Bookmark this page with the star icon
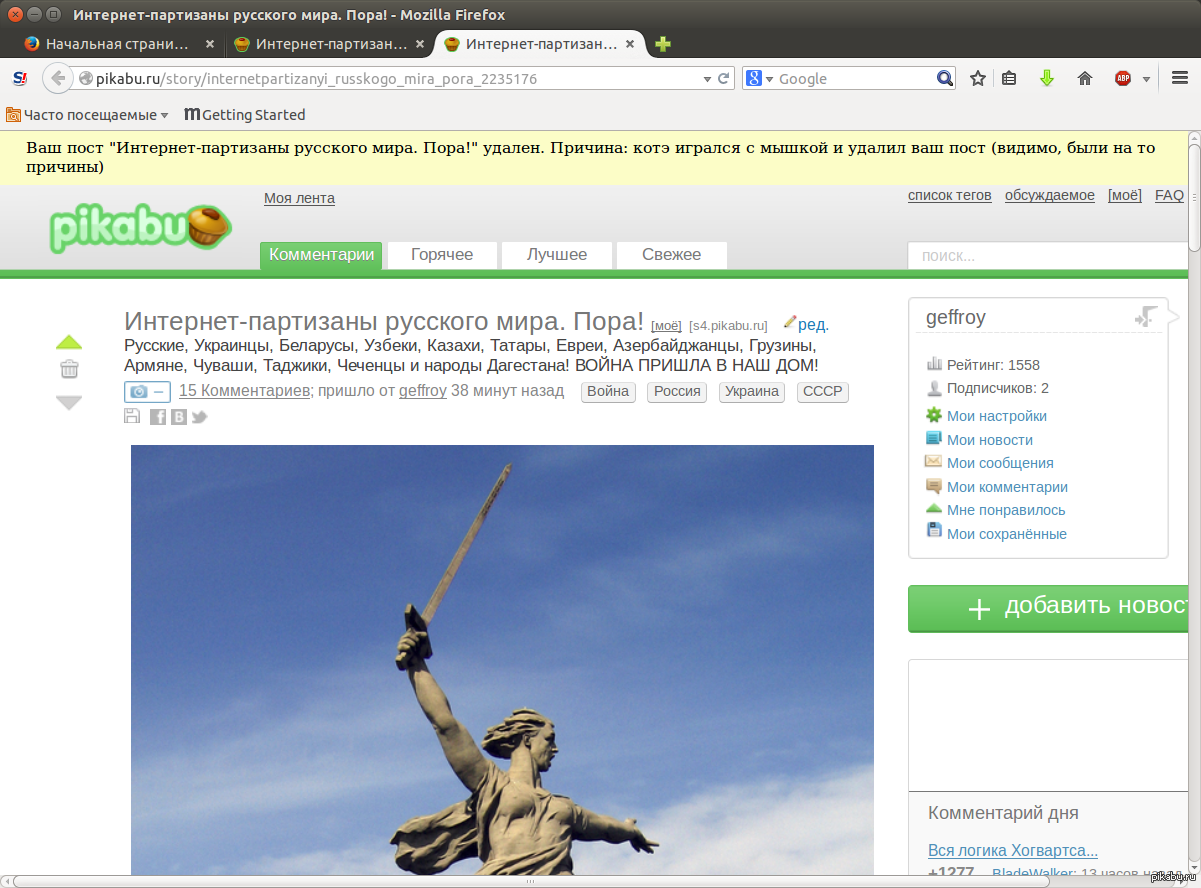Image resolution: width=1201 pixels, height=888 pixels. tap(977, 78)
